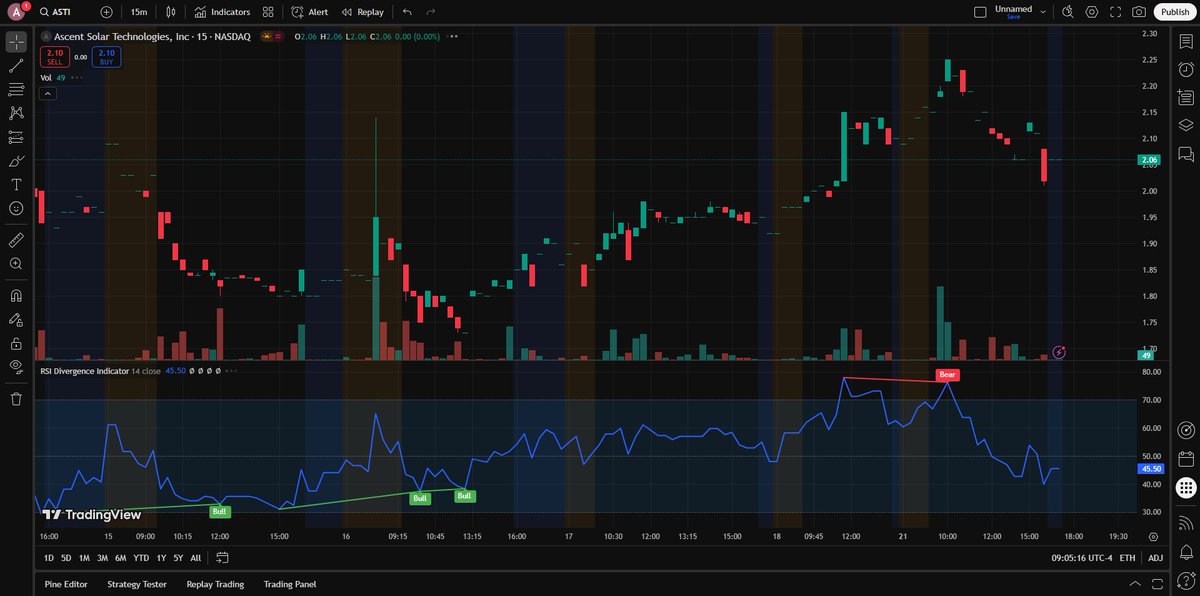1200x596 pixels.
Task: Select the All date range
Action: pos(195,557)
